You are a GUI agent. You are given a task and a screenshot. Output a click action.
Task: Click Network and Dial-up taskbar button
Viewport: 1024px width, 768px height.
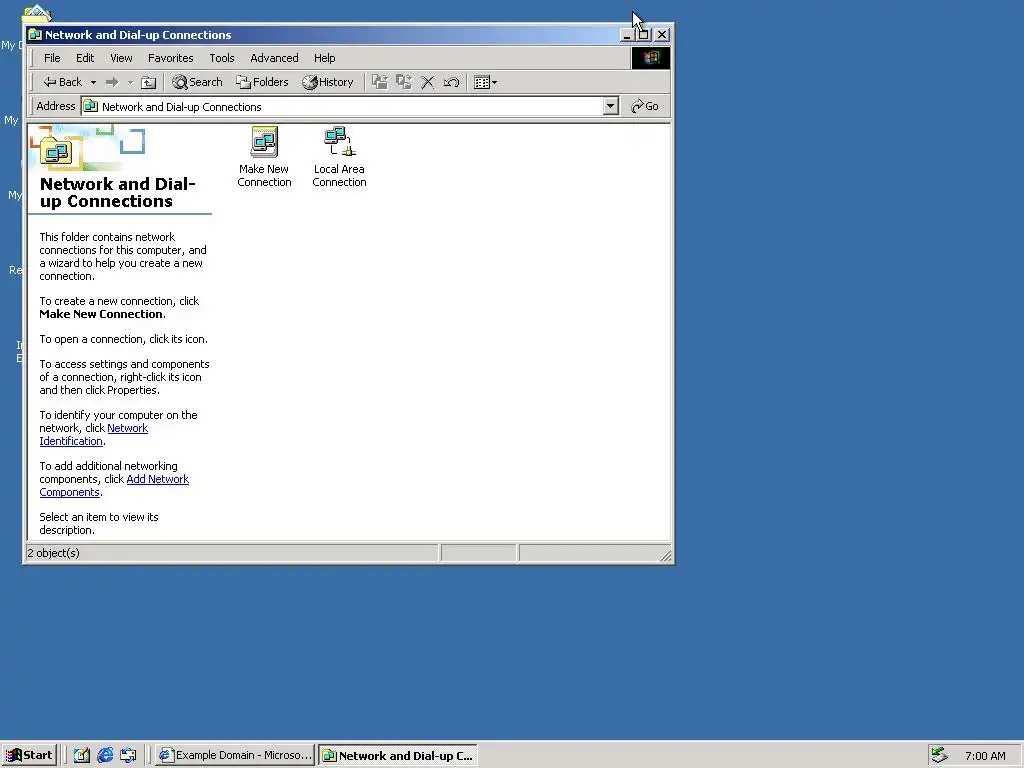tap(398, 755)
